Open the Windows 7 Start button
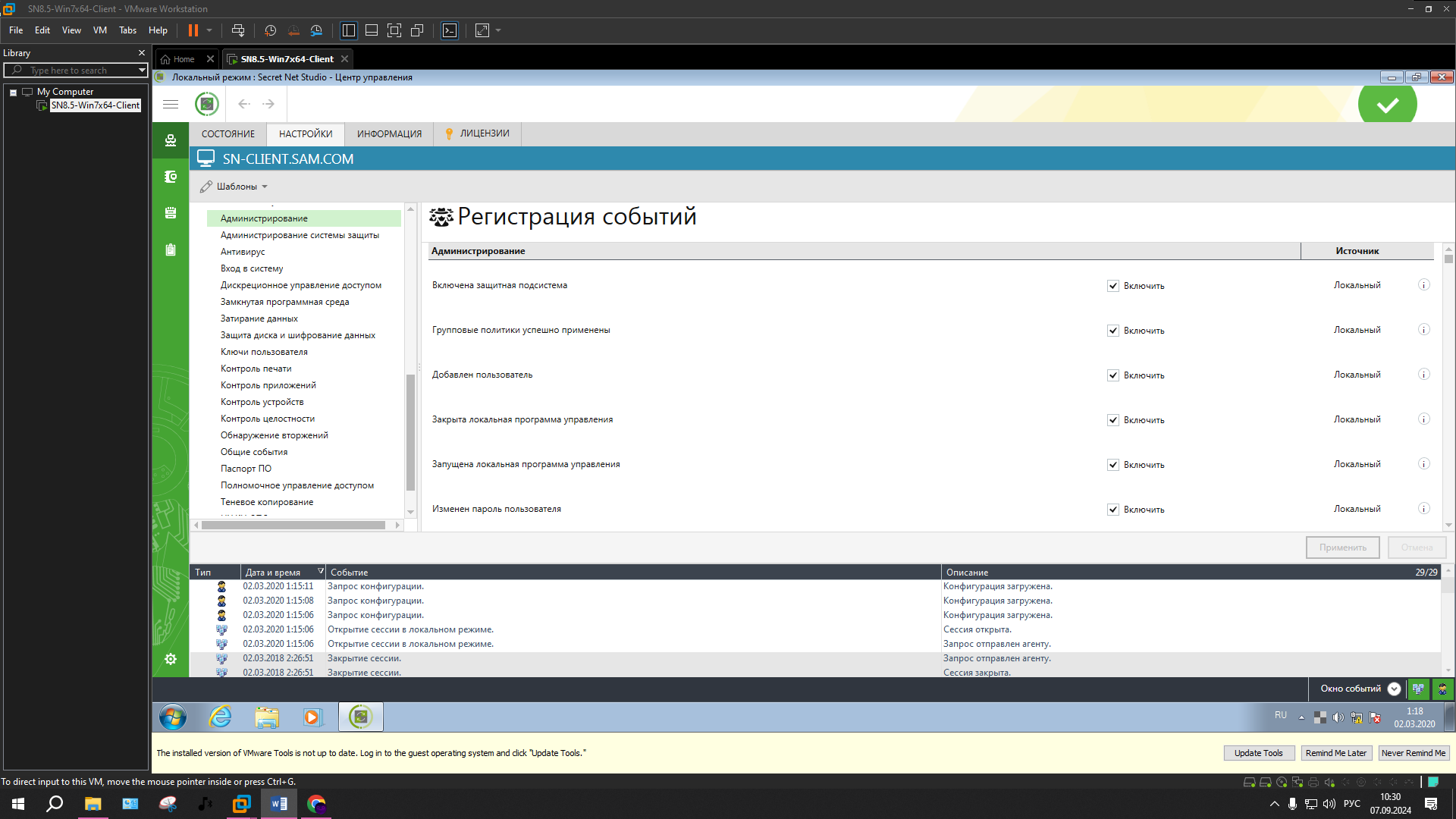The image size is (1456, 819). pos(173,717)
